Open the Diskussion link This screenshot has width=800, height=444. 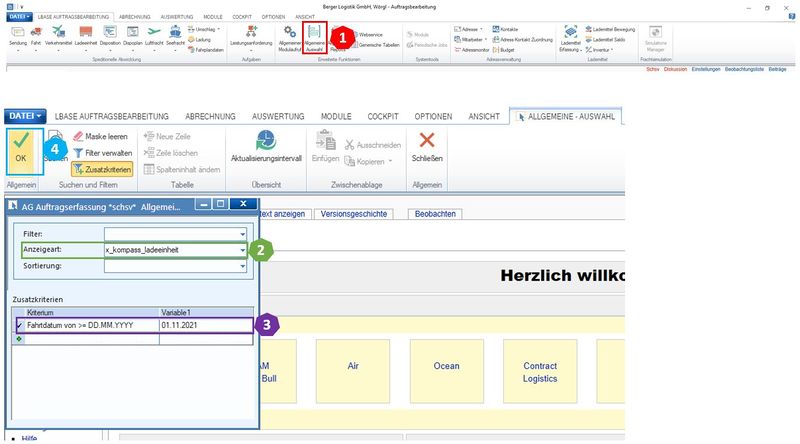675,69
